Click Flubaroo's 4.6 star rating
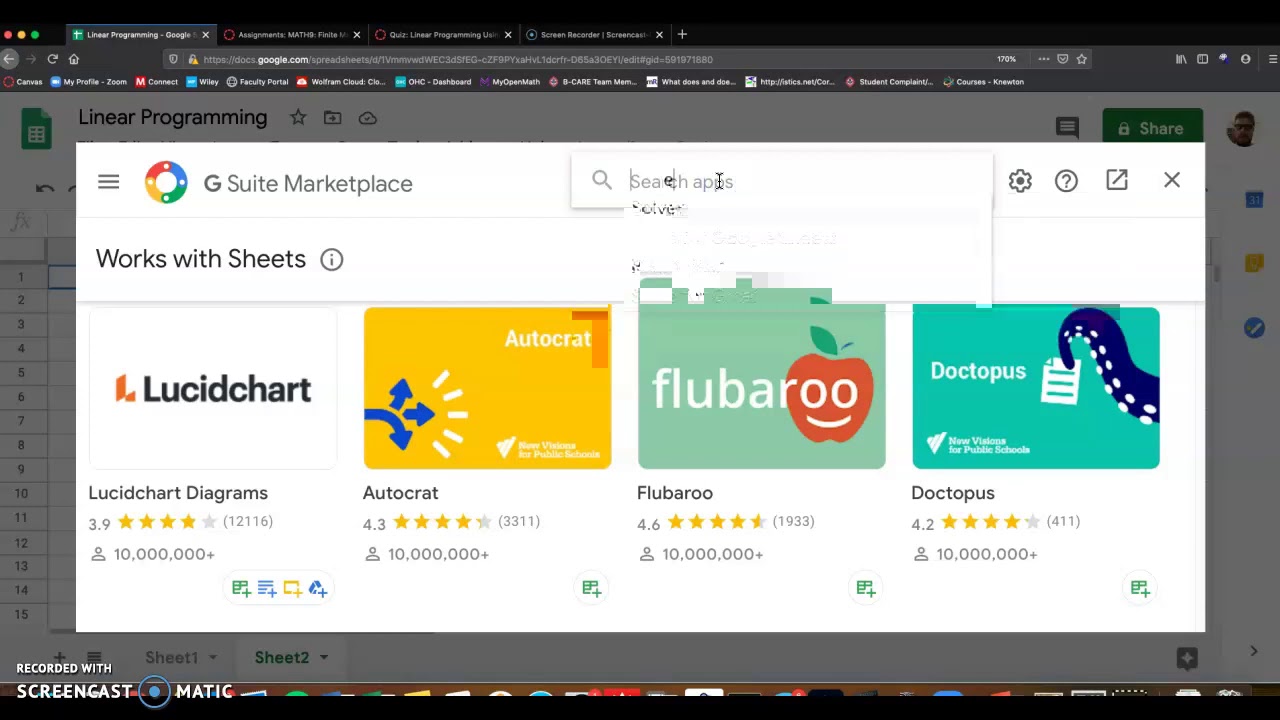 (716, 522)
